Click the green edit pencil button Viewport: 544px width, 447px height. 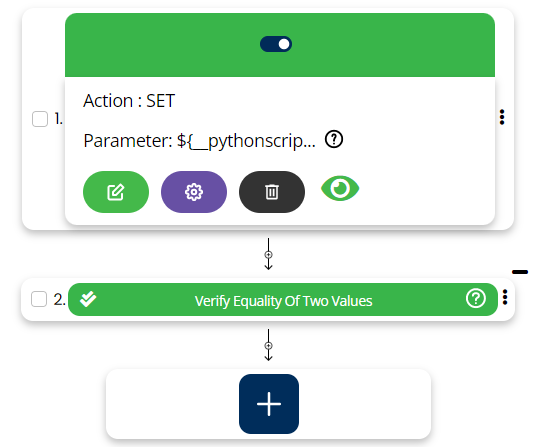pos(116,192)
